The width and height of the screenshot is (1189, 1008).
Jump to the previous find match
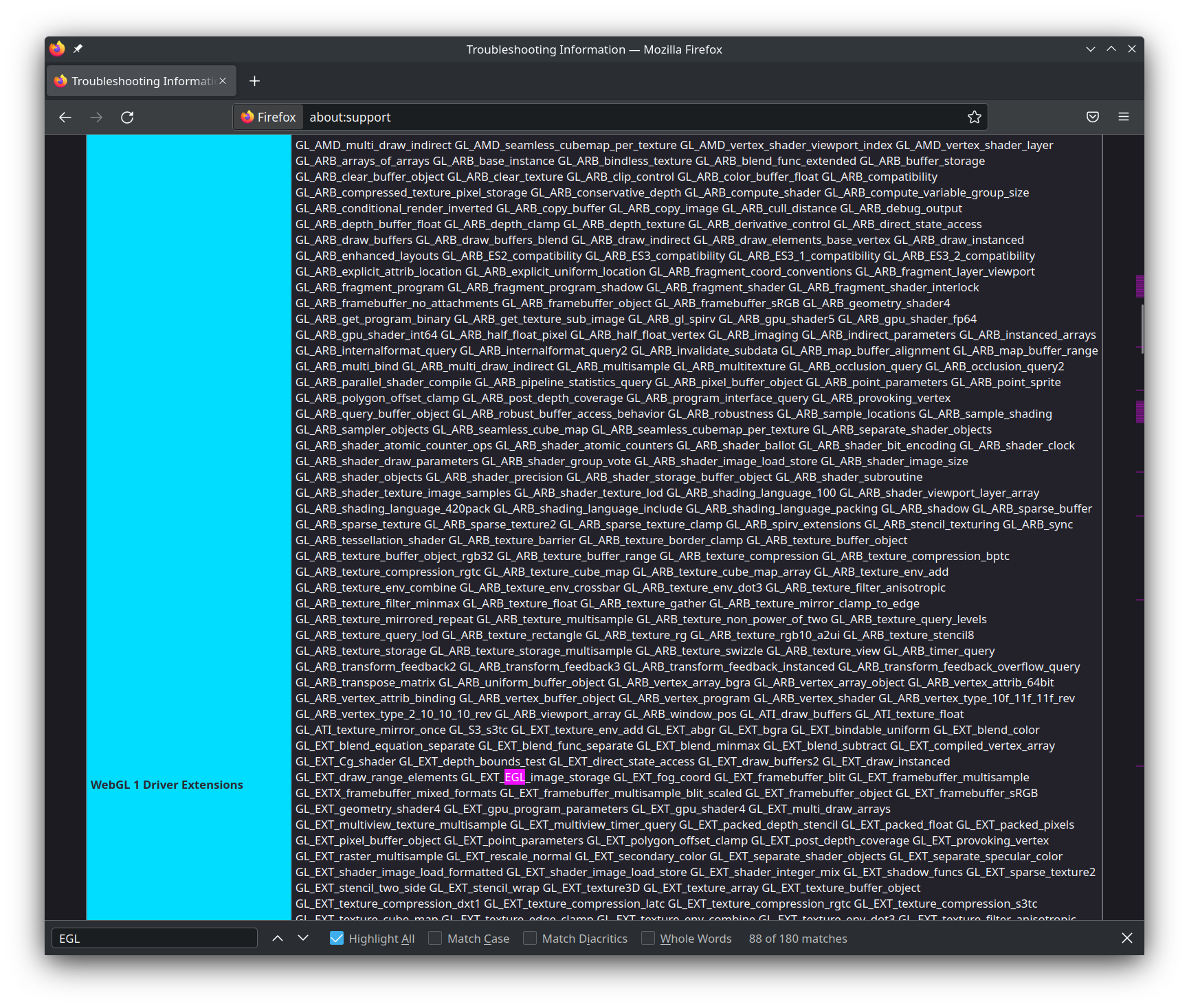pyautogui.click(x=278, y=939)
